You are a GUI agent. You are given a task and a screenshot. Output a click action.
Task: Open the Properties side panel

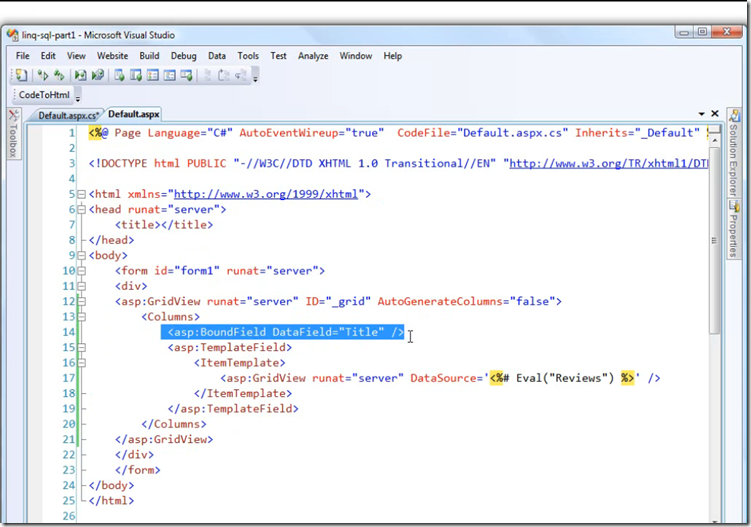[734, 229]
